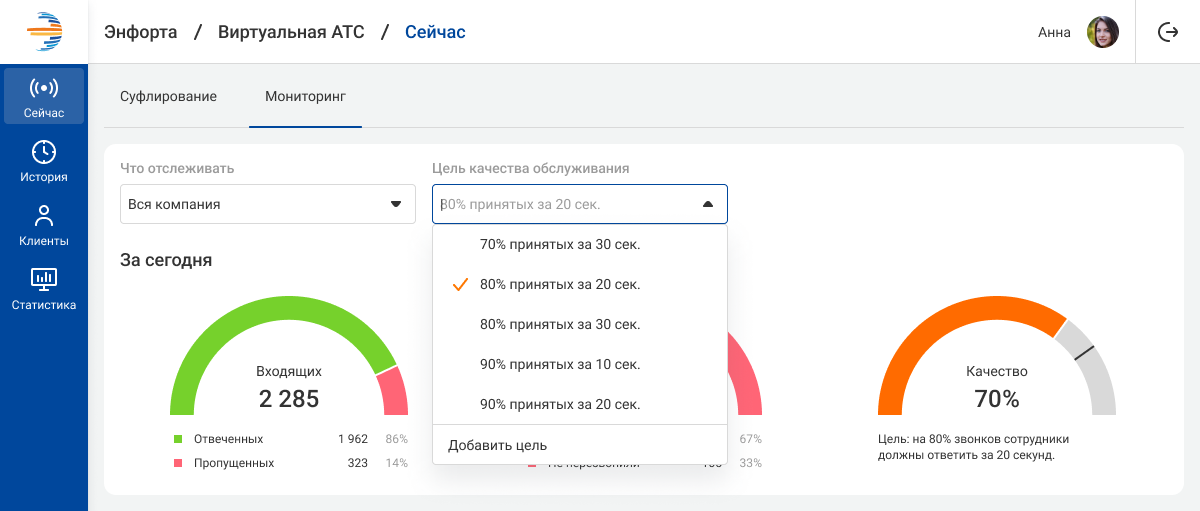Select 80% принятых за 30 сек. option

point(560,325)
